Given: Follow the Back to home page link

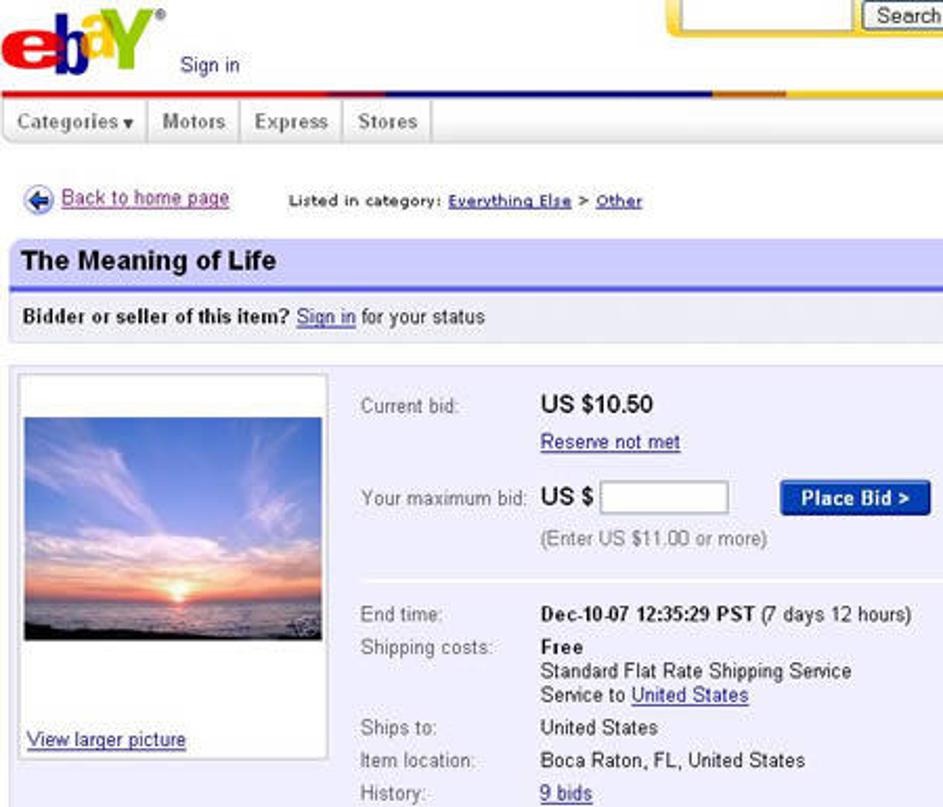Looking at the screenshot, I should (146, 198).
